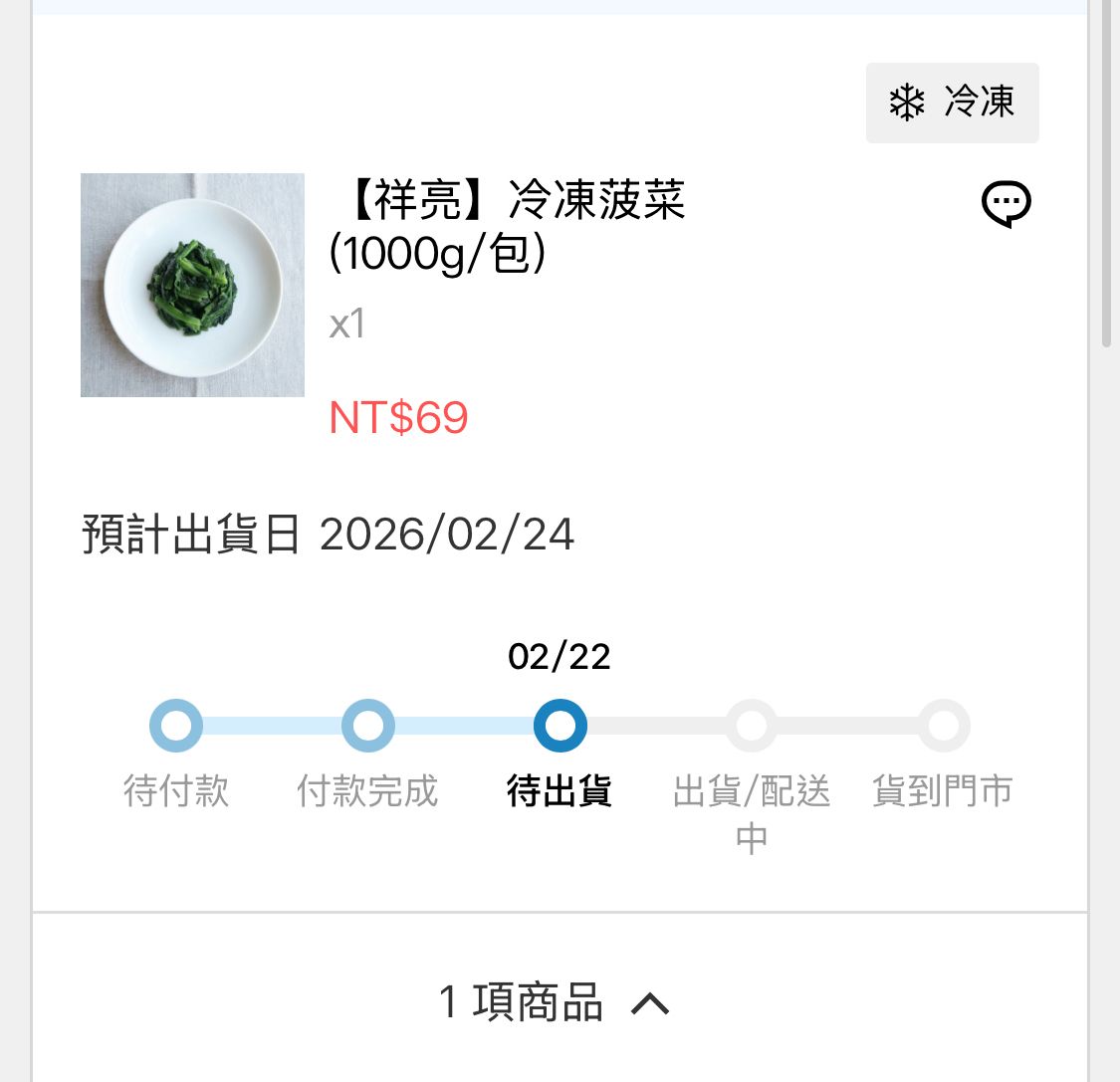Click the 貨到門市 status label
Viewport: 1120px width, 1082px height.
coord(943,792)
